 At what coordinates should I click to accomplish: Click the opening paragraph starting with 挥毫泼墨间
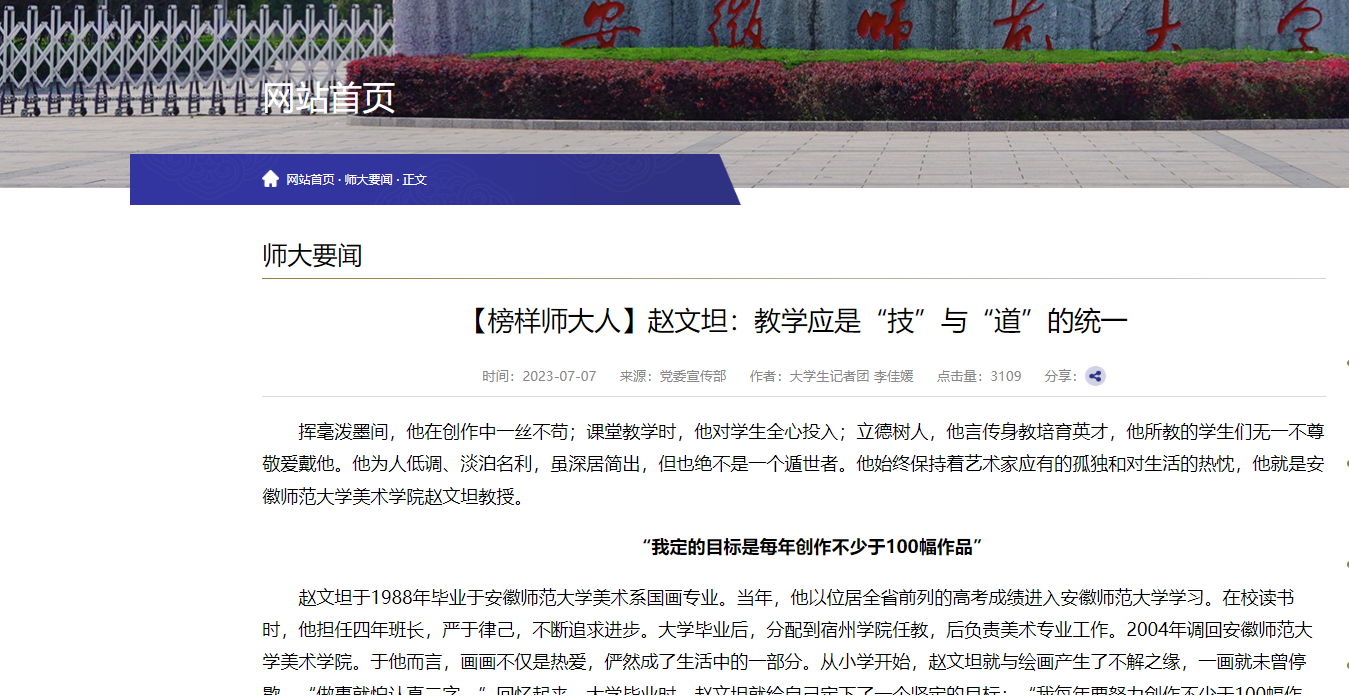(793, 464)
